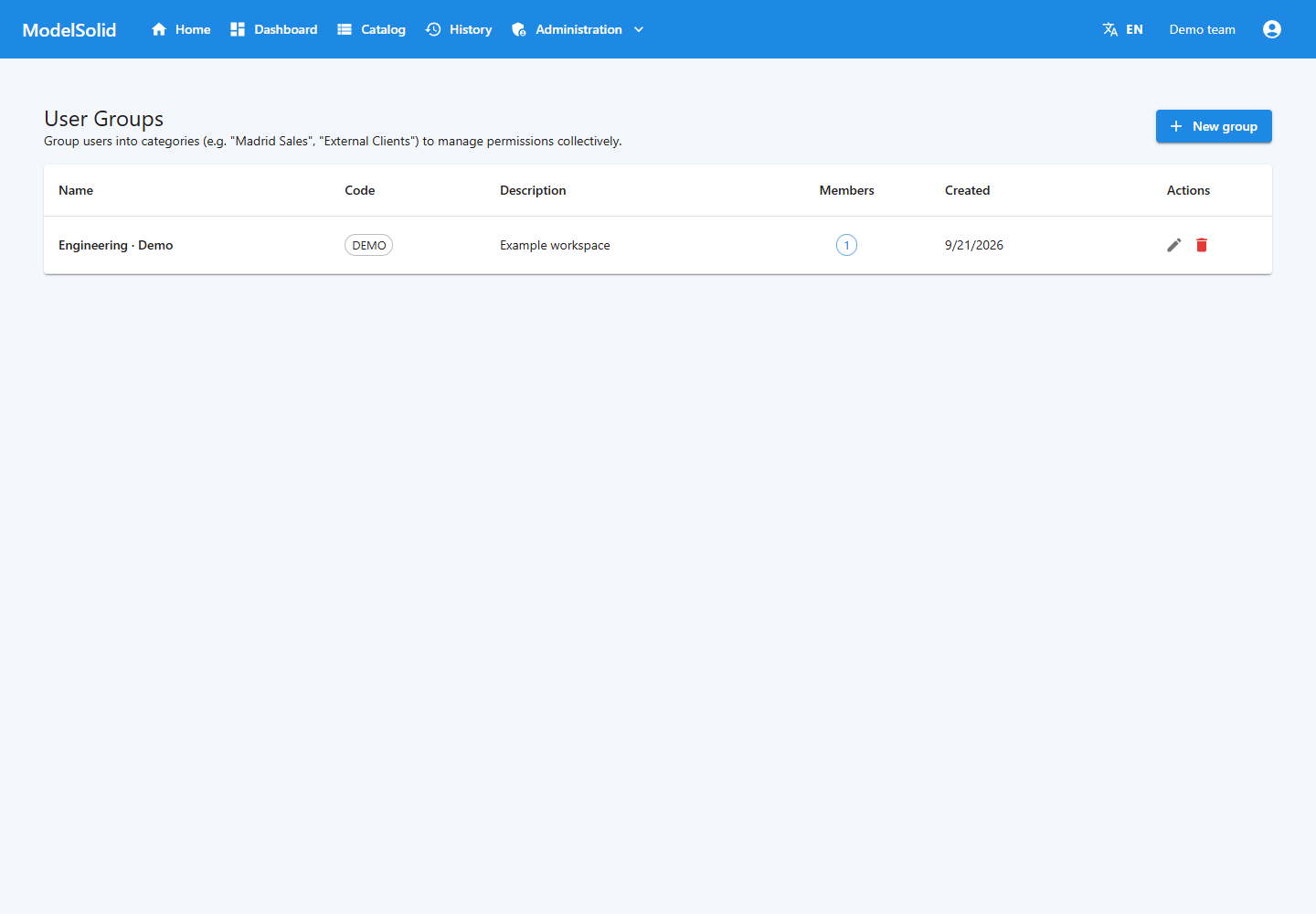Click the Description column header
Screen dimensions: 1316x914
(x=533, y=190)
